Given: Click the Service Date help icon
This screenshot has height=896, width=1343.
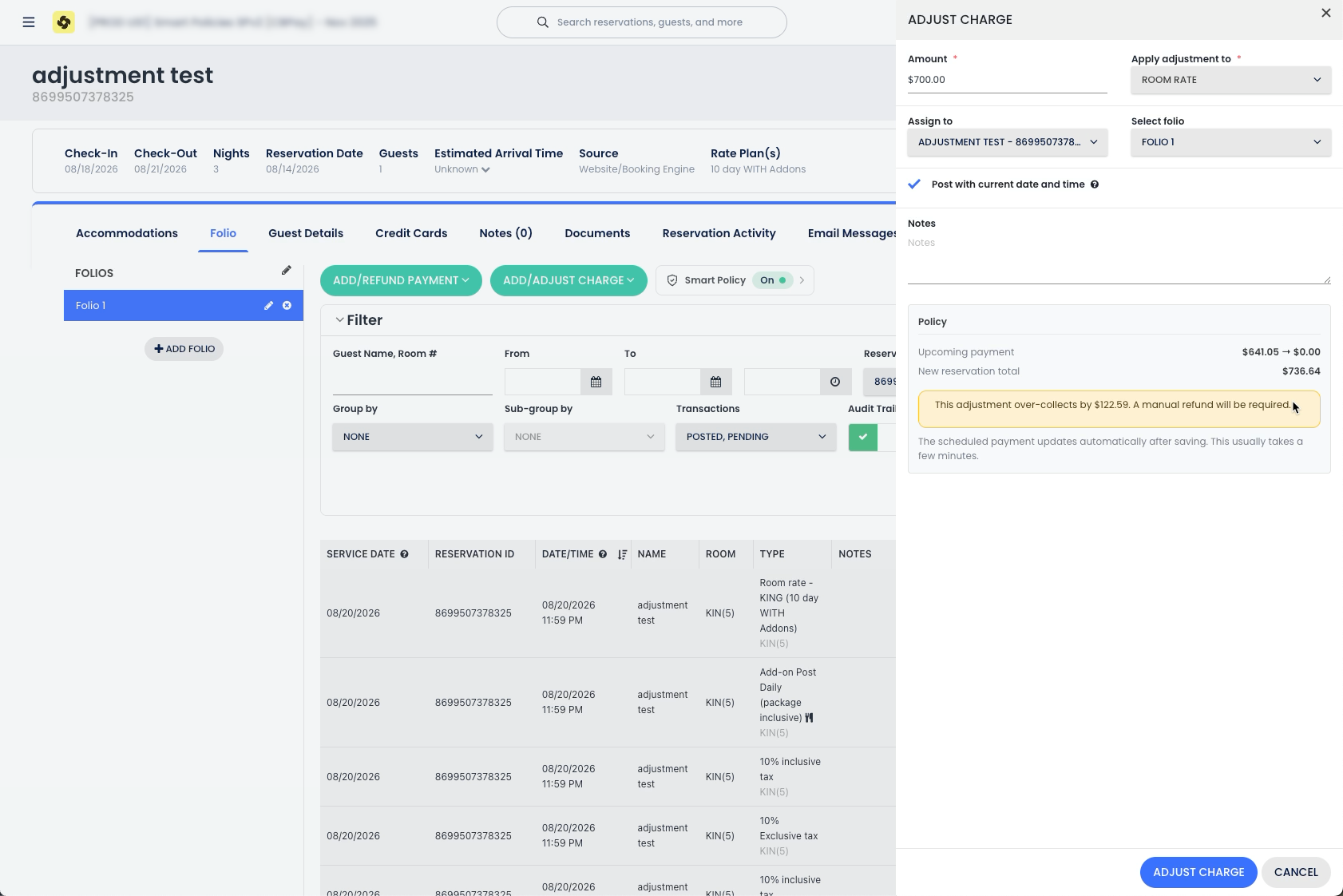Looking at the screenshot, I should point(405,554).
